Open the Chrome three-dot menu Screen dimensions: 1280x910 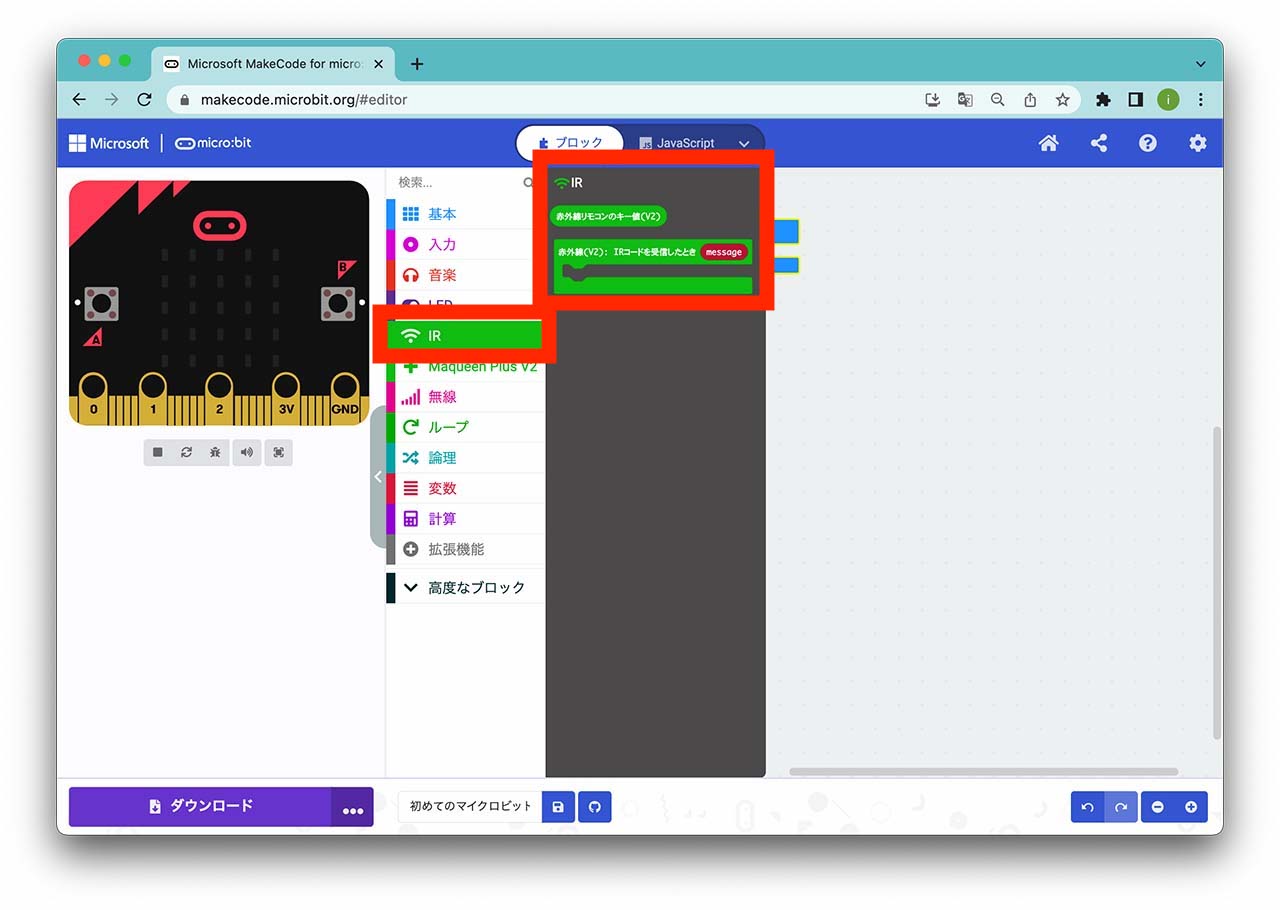click(1201, 99)
